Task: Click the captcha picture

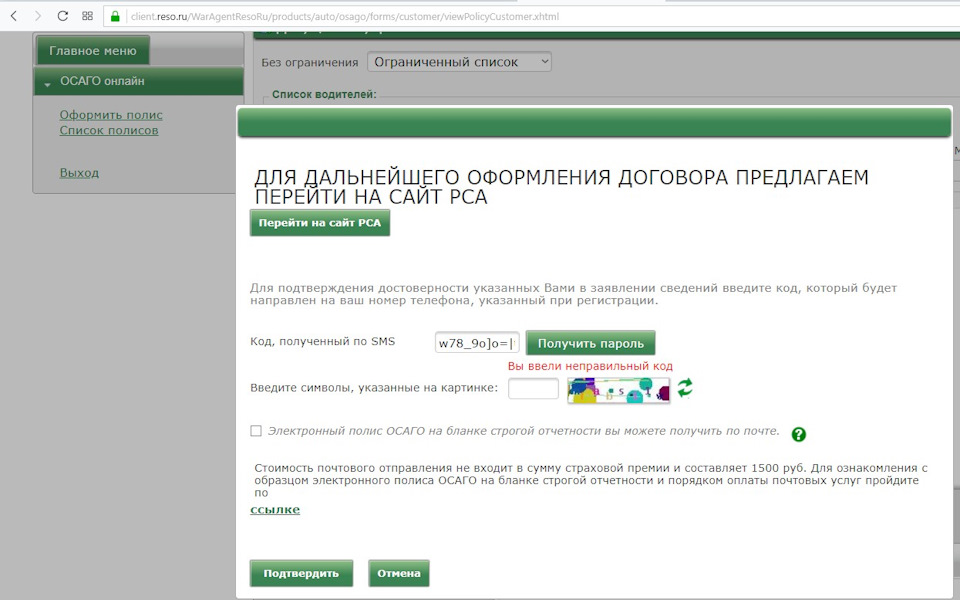Action: 618,390
